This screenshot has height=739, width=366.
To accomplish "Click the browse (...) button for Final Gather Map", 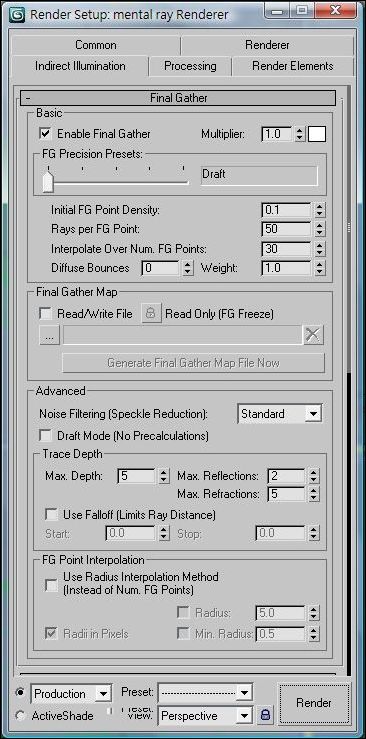I will (x=49, y=335).
